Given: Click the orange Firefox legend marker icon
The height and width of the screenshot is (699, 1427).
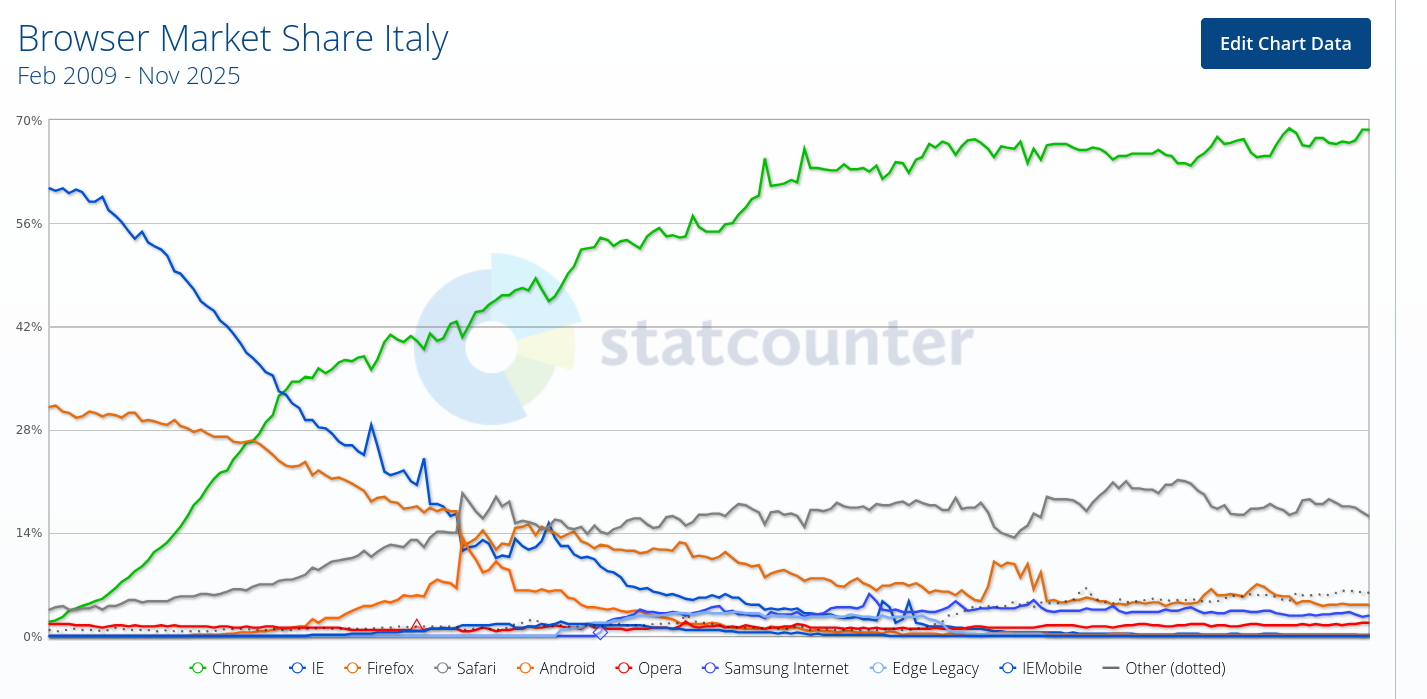Looking at the screenshot, I should click(x=351, y=669).
